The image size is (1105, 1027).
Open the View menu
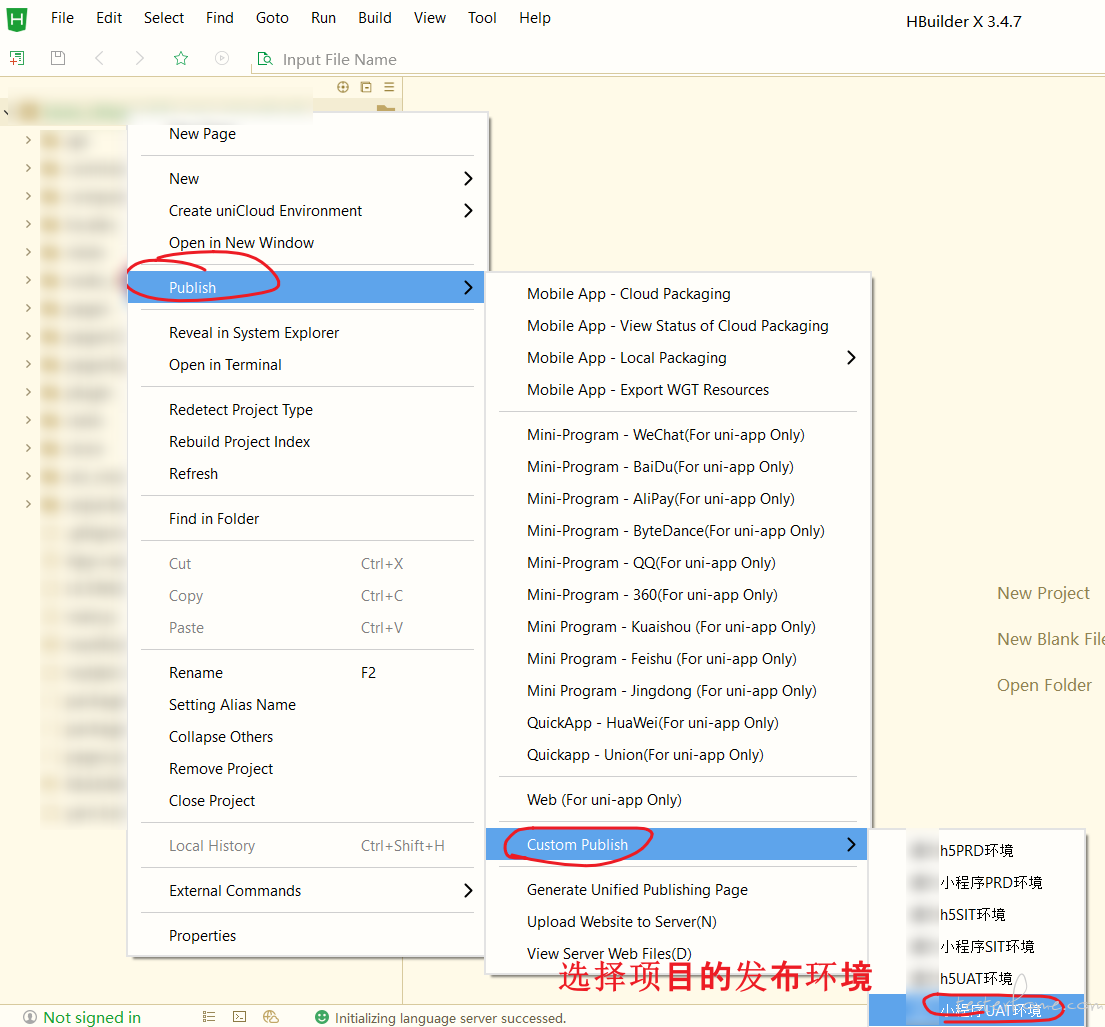[430, 18]
